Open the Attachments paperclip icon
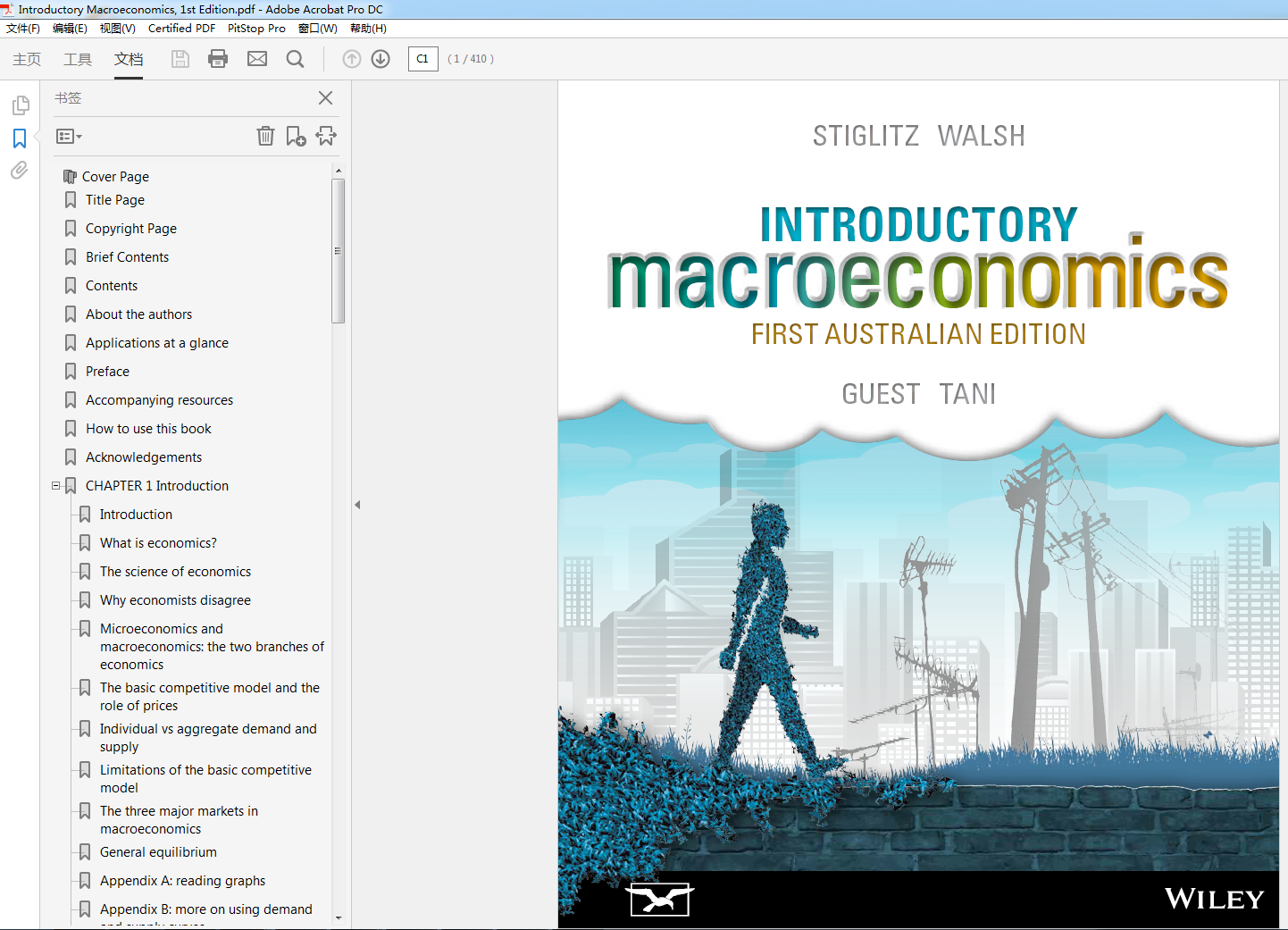This screenshot has width=1288, height=930. pos(20,170)
